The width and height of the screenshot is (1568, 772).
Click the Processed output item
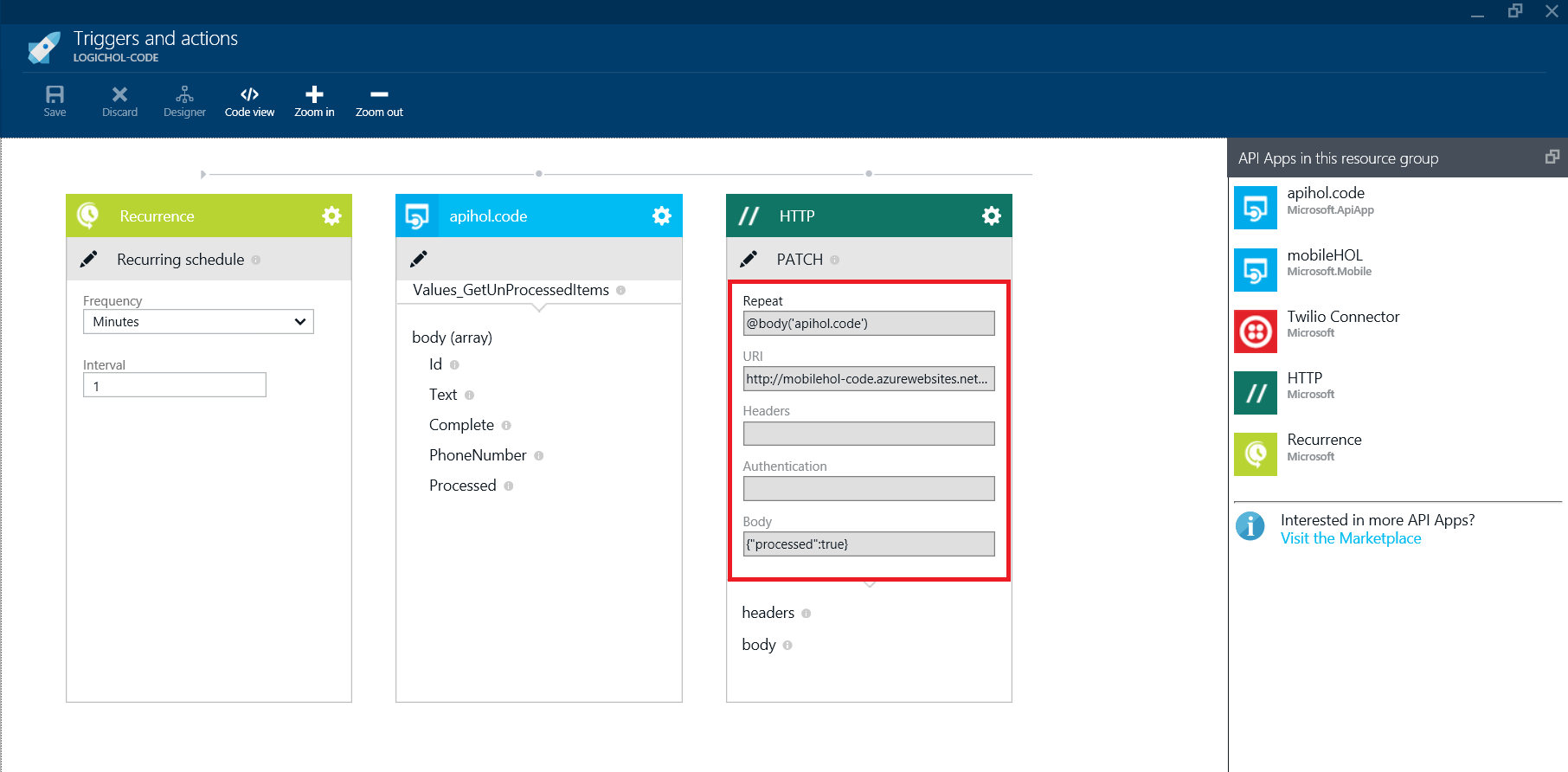coord(463,486)
